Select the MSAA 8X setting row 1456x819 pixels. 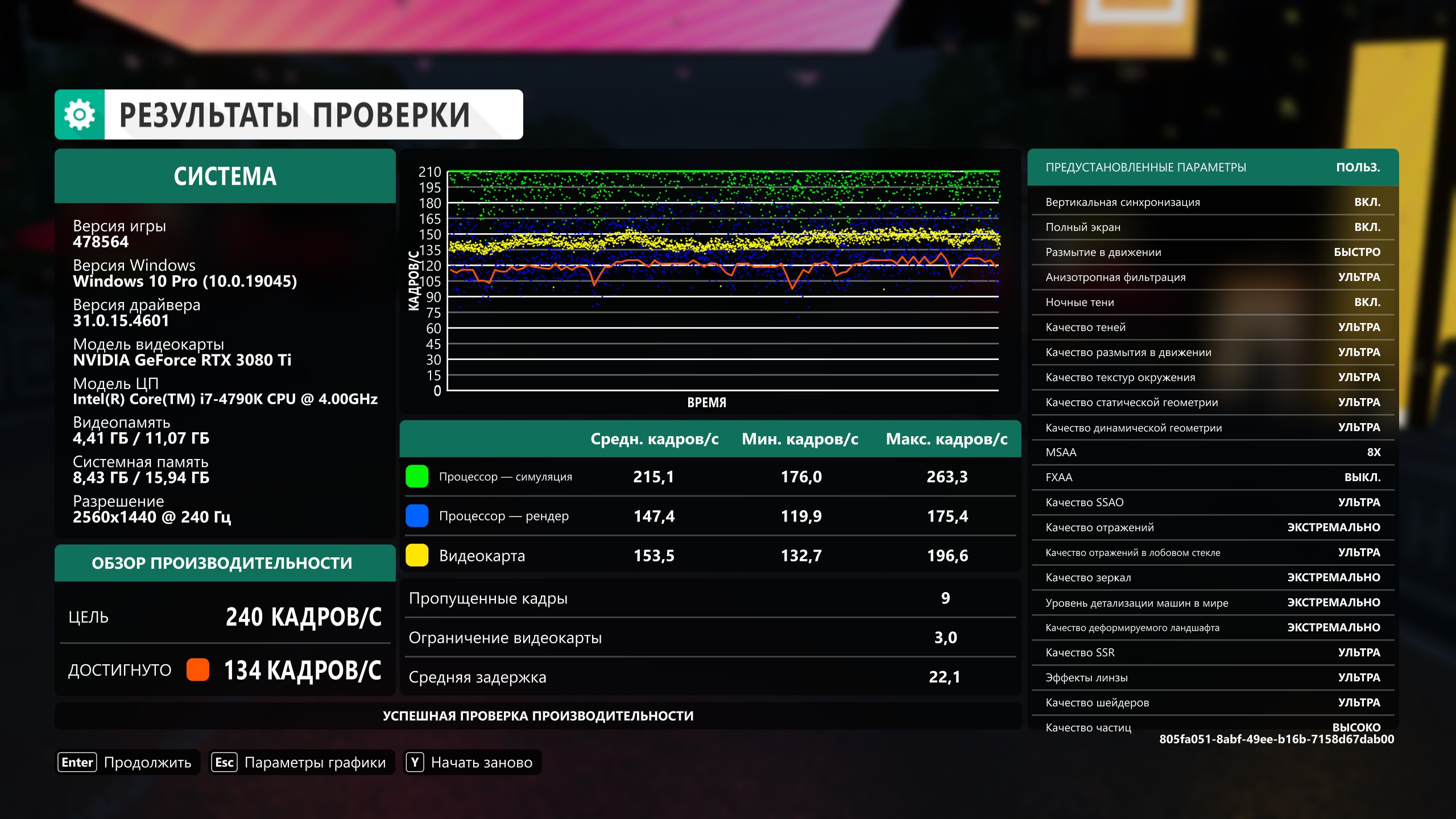pos(1213,453)
